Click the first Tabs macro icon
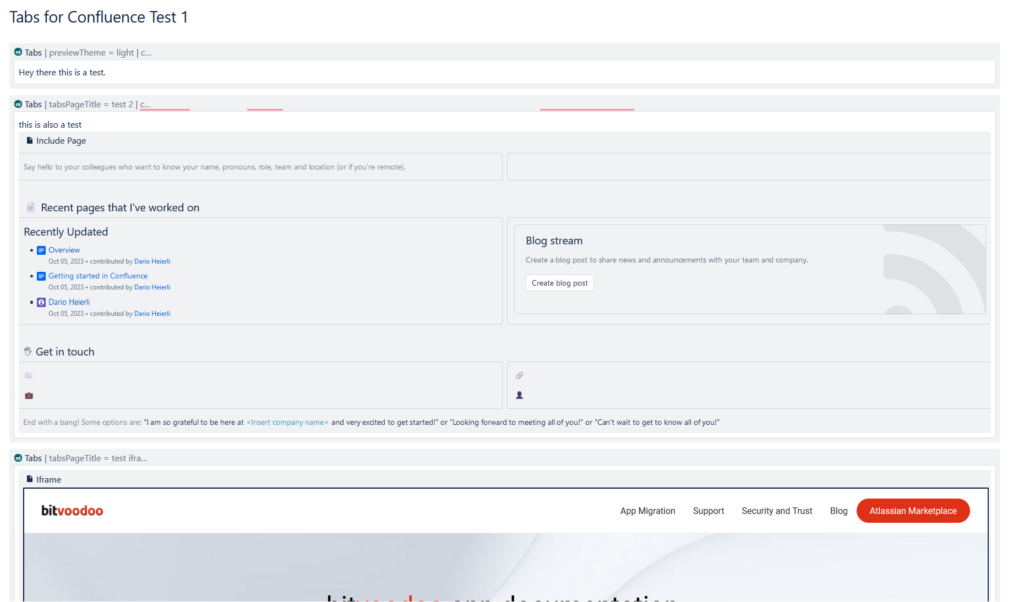Viewport: 1024px width, 602px height. [18, 52]
